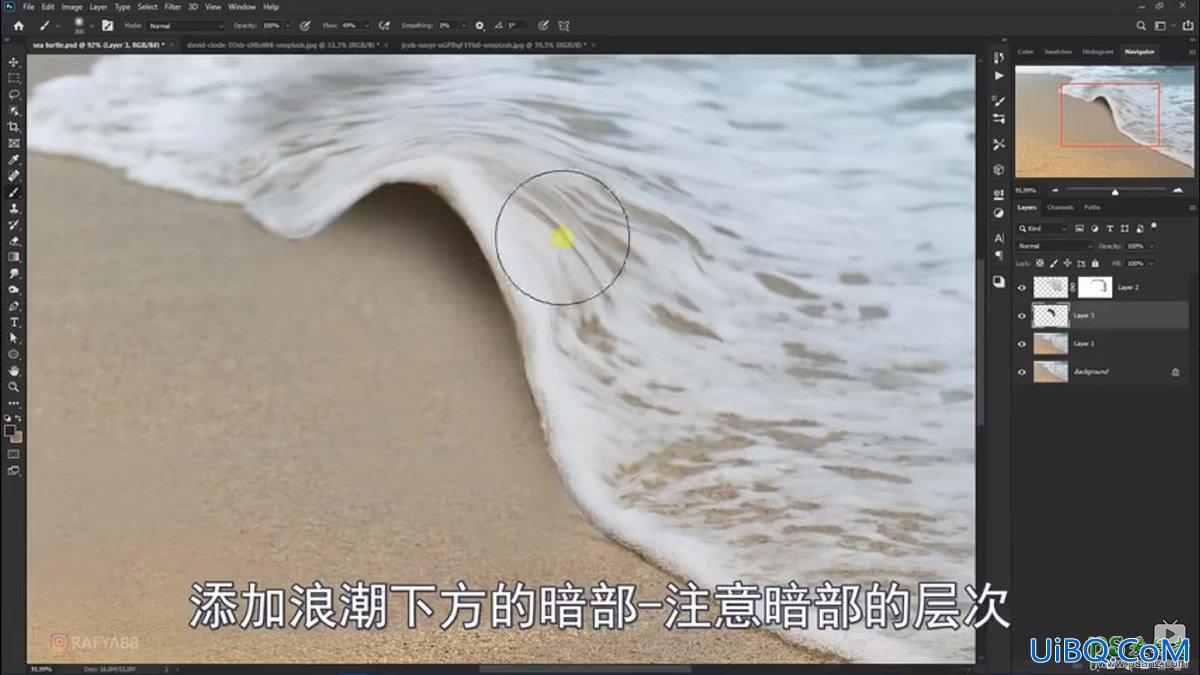This screenshot has width=1200, height=675.
Task: Open the brush Mode dropdown
Action: (x=187, y=25)
